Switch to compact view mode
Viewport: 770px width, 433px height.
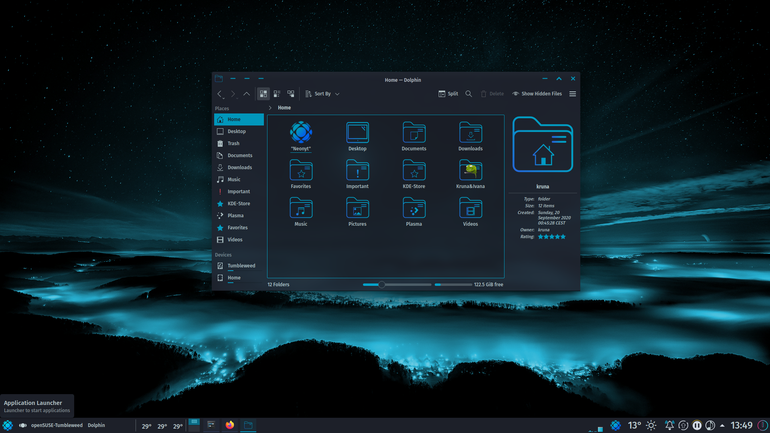[277, 94]
